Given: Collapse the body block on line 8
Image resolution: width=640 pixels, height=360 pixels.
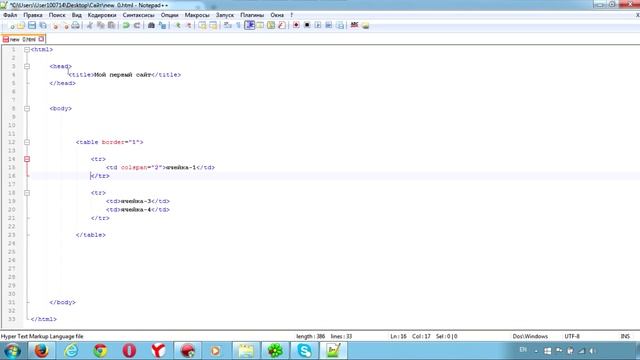Looking at the screenshot, I should click(27, 109).
